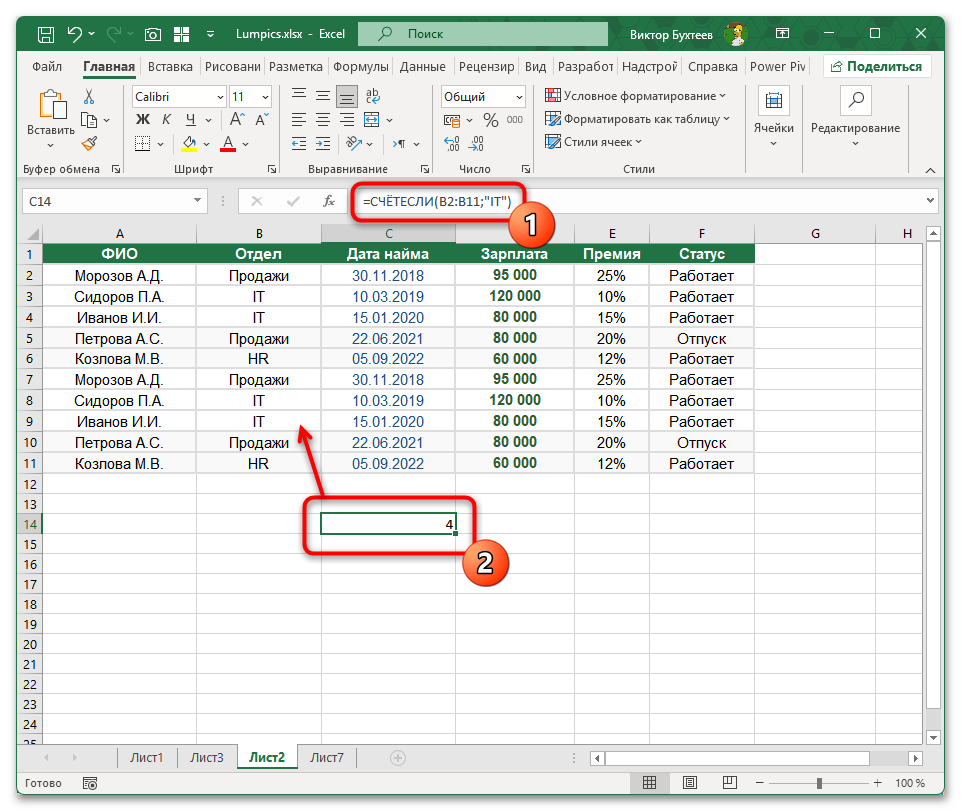This screenshot has height=811, width=961.
Task: Increase decimal places
Action: pyautogui.click(x=452, y=144)
